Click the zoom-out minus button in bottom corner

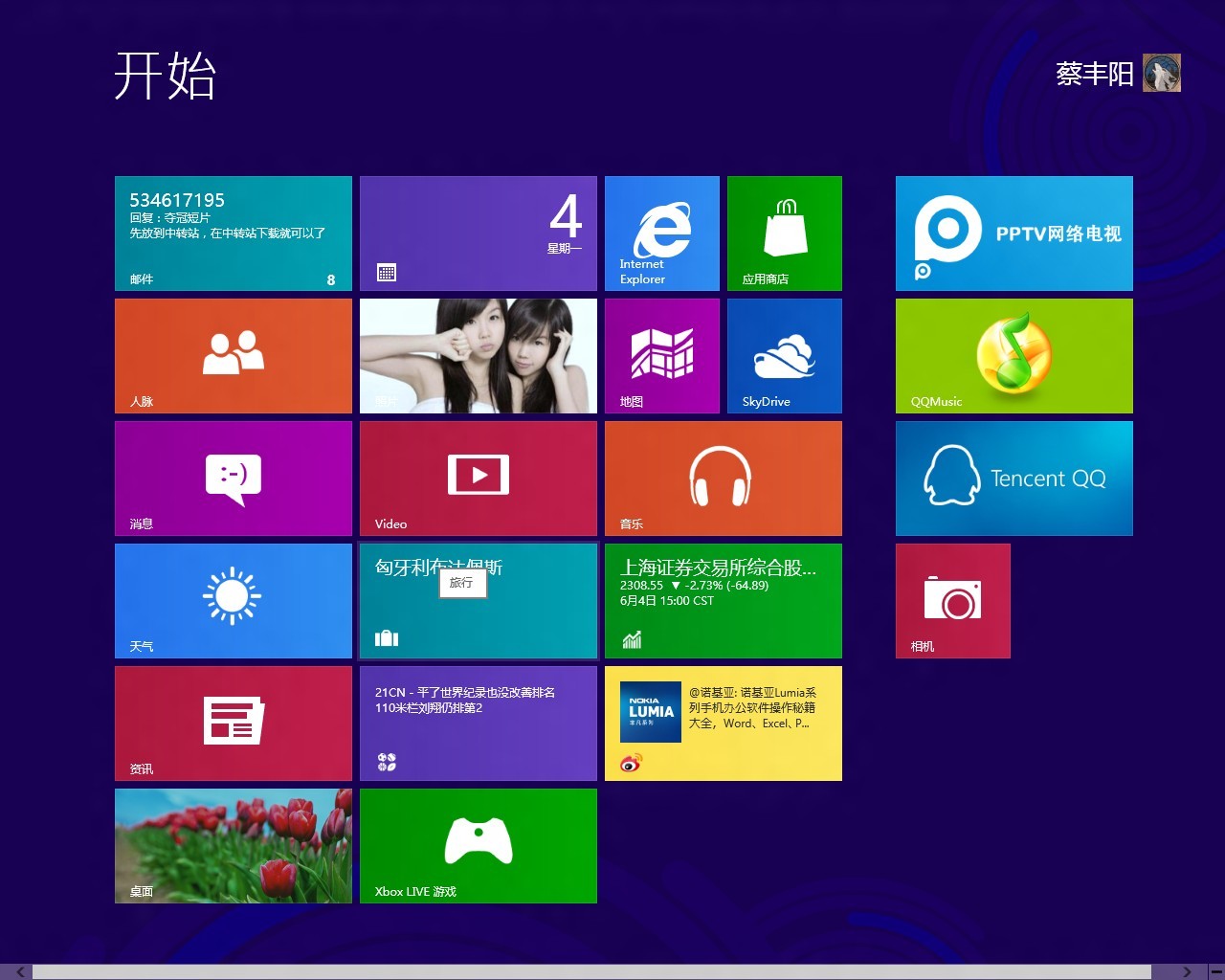click(1215, 972)
